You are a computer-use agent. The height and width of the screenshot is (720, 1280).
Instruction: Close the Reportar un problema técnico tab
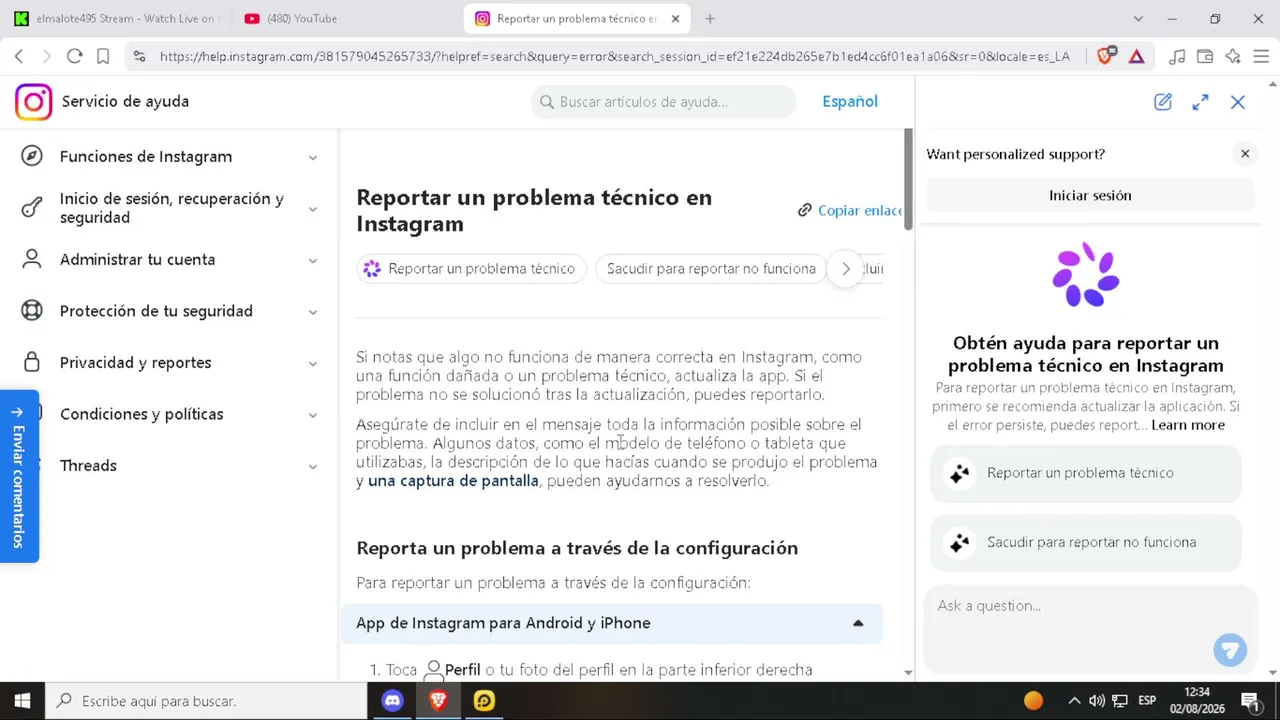click(675, 19)
